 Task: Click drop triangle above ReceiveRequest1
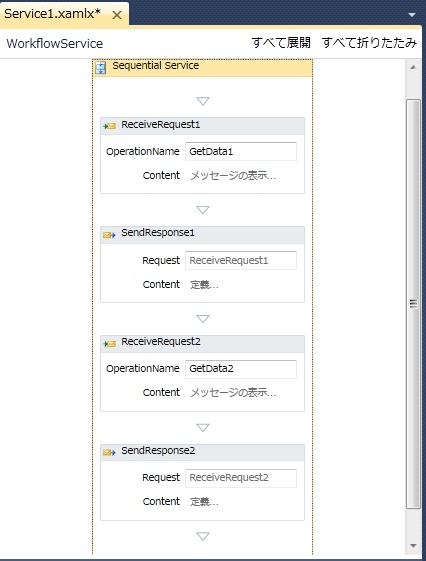[203, 101]
